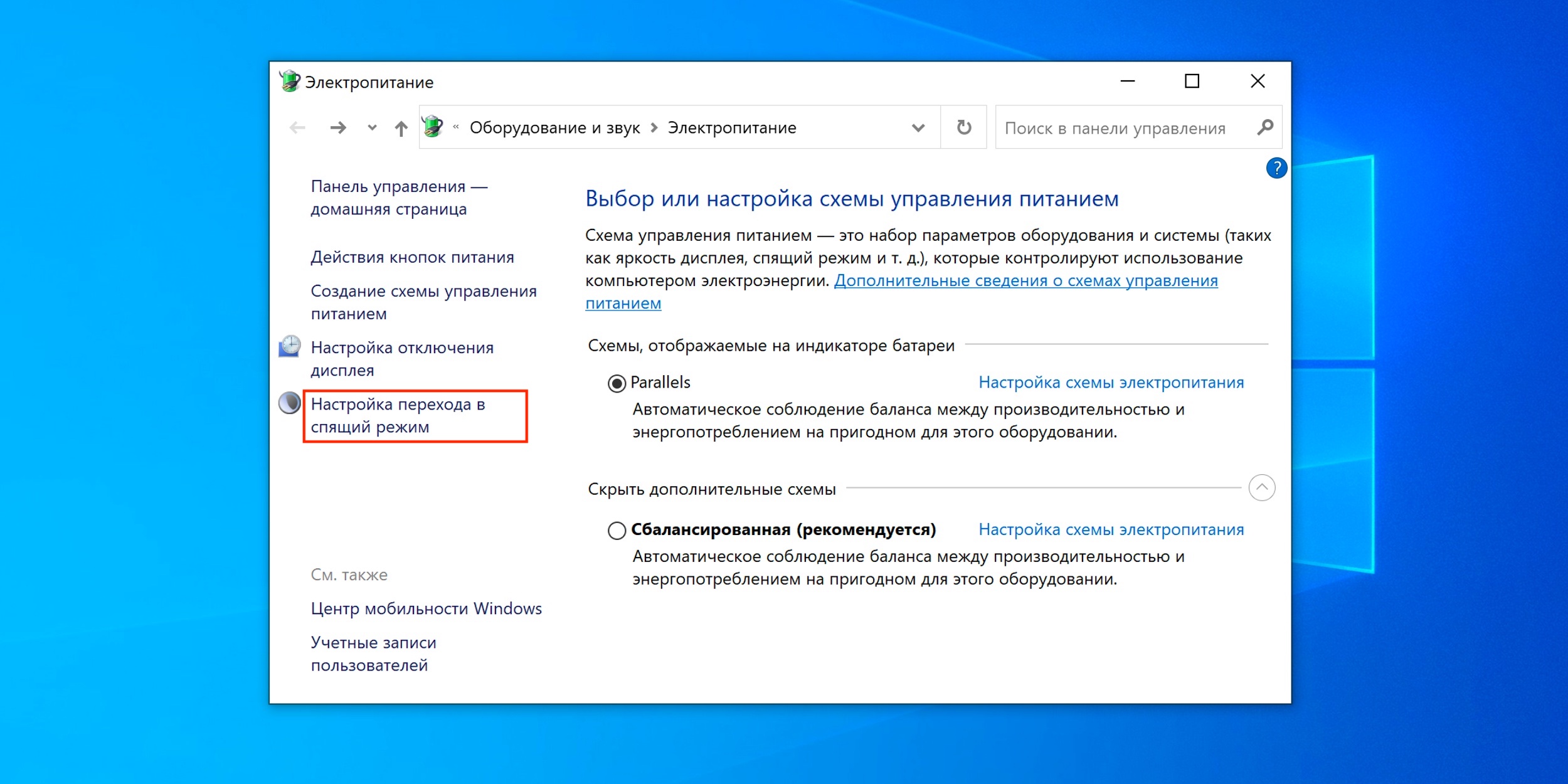Screen dimensions: 1568x784
Task: Open Панель управления — домашняя страница
Action: 399,198
